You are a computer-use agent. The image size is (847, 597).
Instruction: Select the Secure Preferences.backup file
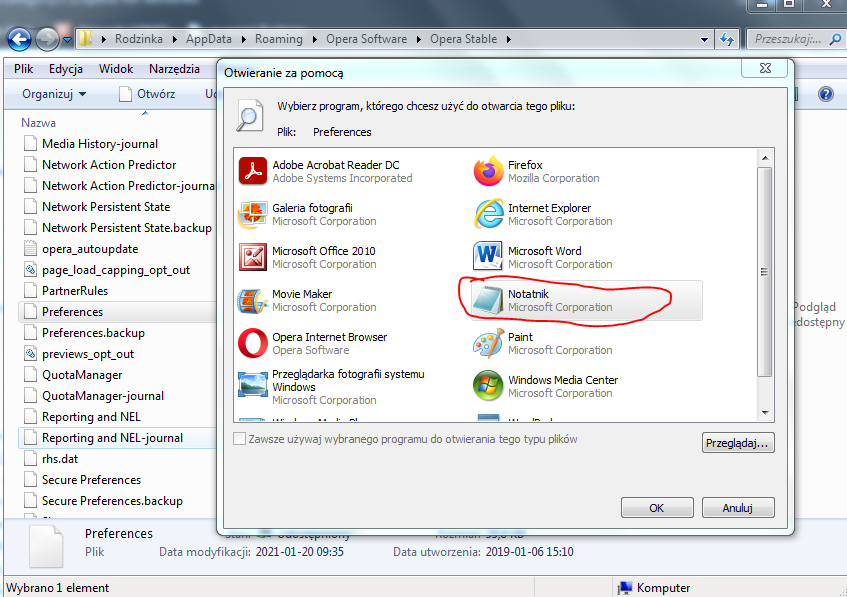[112, 501]
